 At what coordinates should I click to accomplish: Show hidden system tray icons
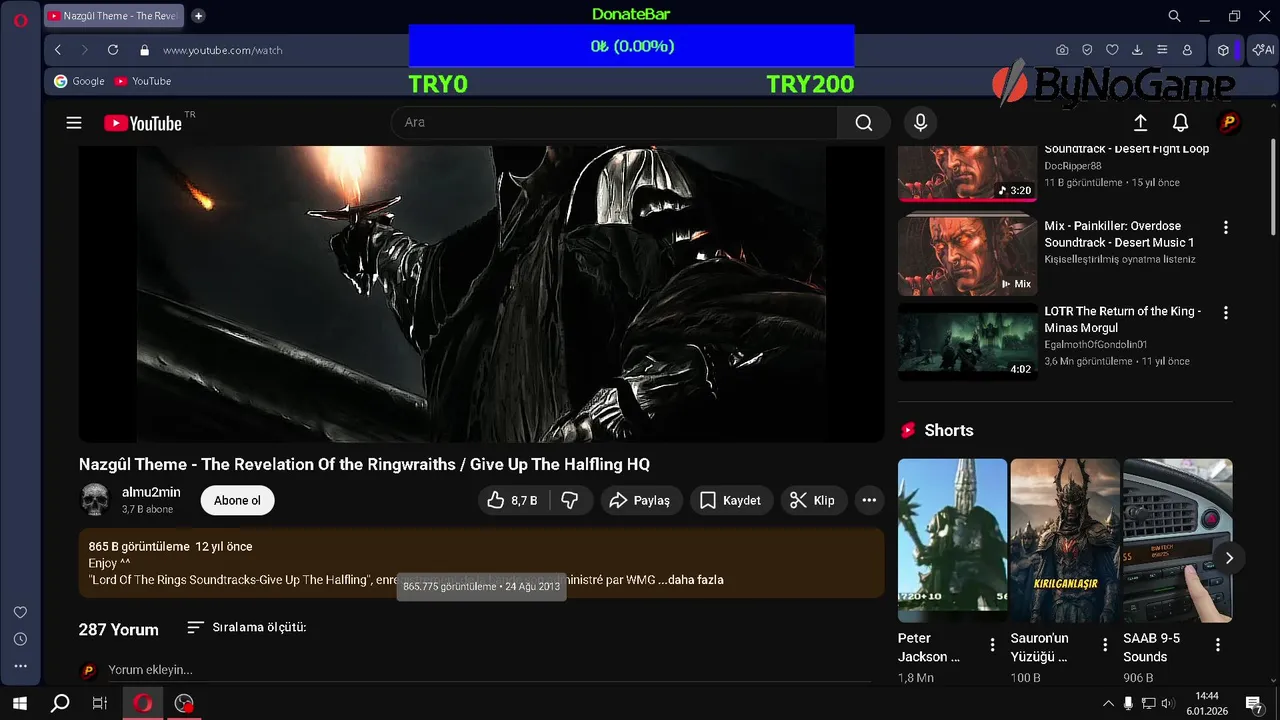click(1108, 703)
